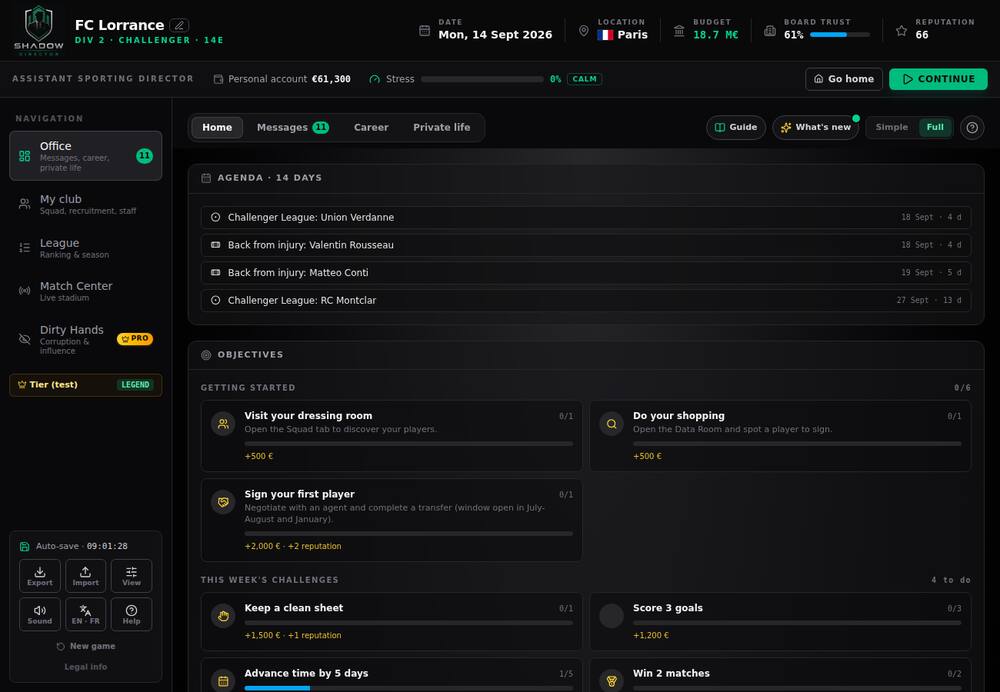The image size is (1000, 692).
Task: Click the Import save icon button
Action: pos(85,576)
